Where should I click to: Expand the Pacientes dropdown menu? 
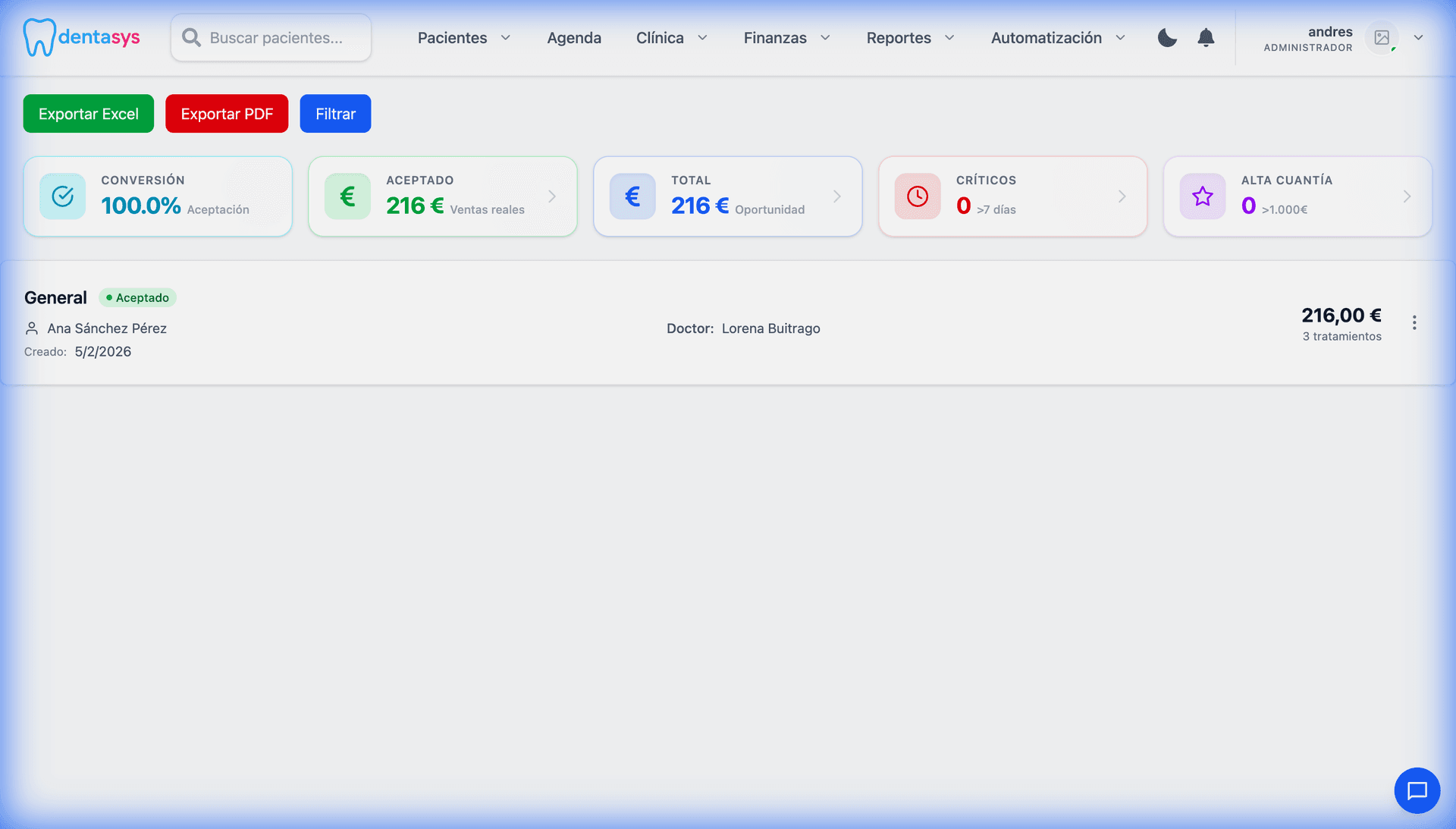(464, 38)
